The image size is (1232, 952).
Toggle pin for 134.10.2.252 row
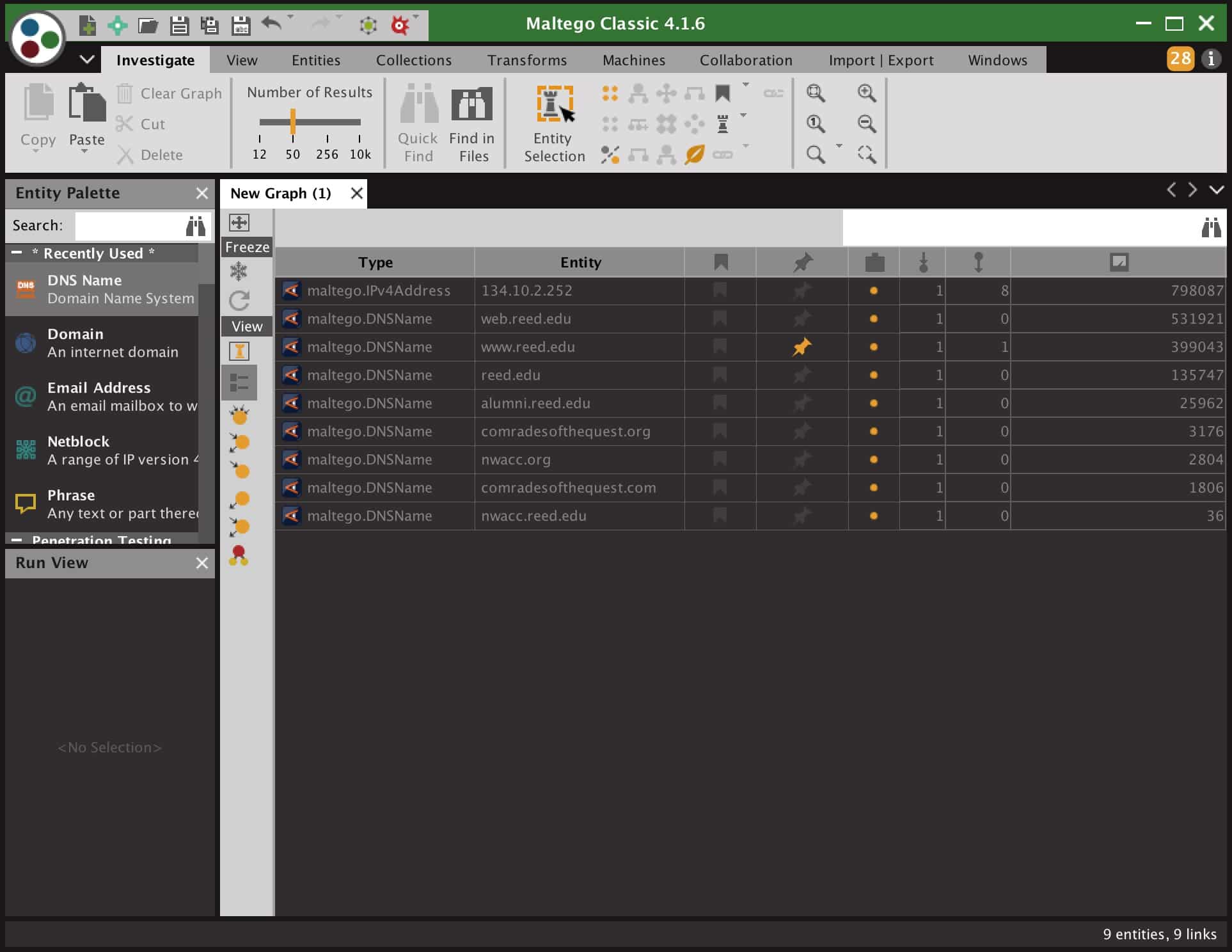point(802,290)
